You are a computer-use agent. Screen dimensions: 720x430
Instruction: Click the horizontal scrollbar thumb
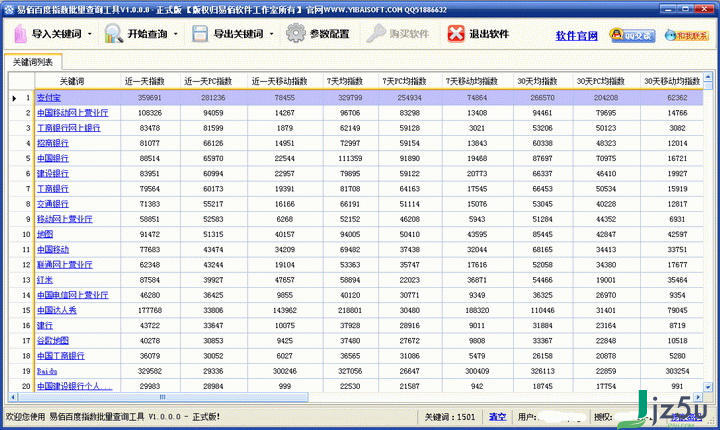[163, 396]
